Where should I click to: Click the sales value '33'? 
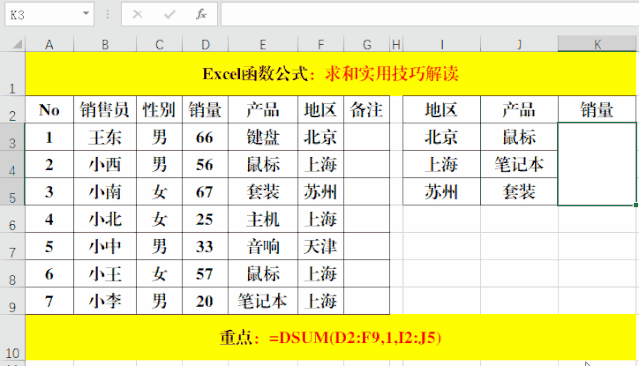tap(205, 247)
